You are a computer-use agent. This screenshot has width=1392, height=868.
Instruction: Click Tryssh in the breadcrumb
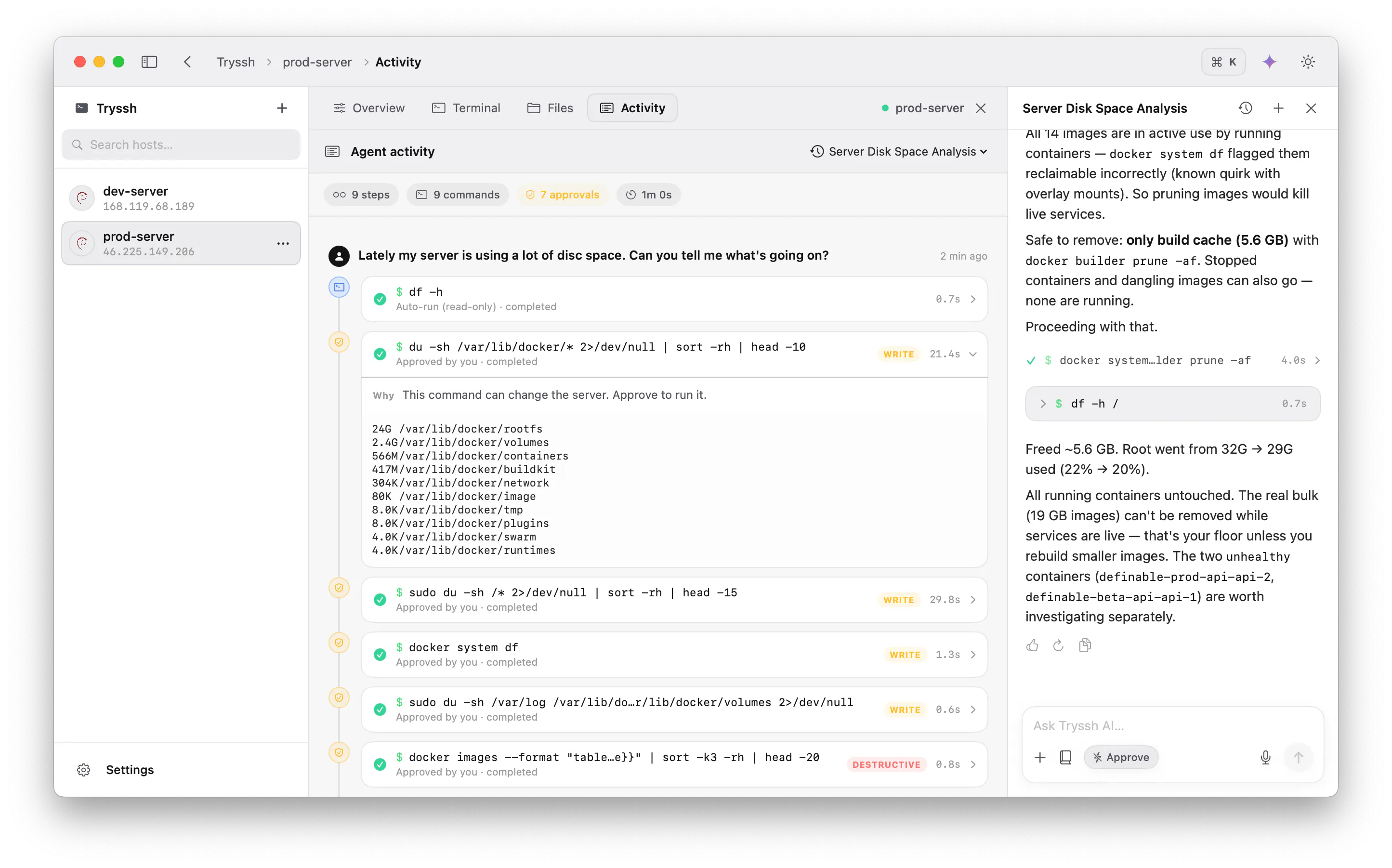[x=236, y=62]
